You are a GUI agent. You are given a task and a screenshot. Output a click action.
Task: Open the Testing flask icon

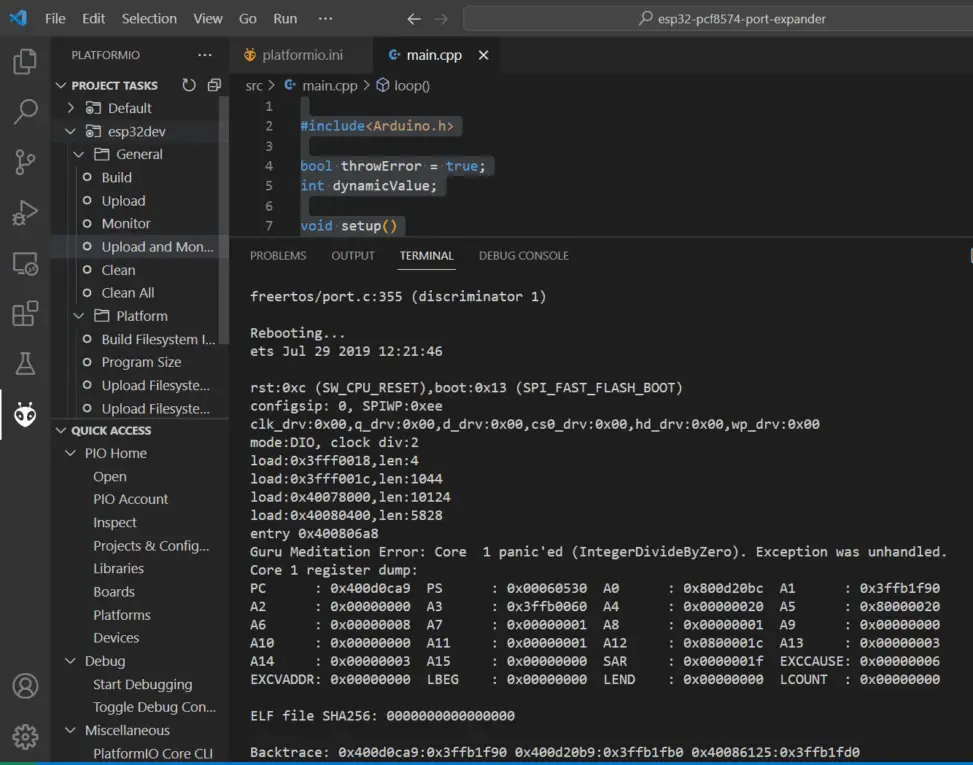(25, 364)
